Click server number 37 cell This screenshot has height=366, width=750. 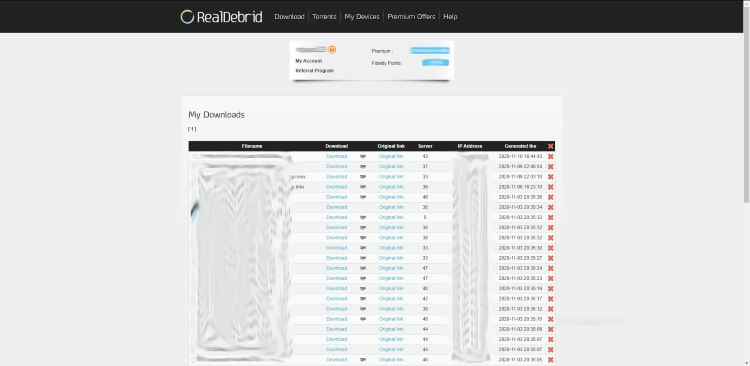pyautogui.click(x=425, y=166)
